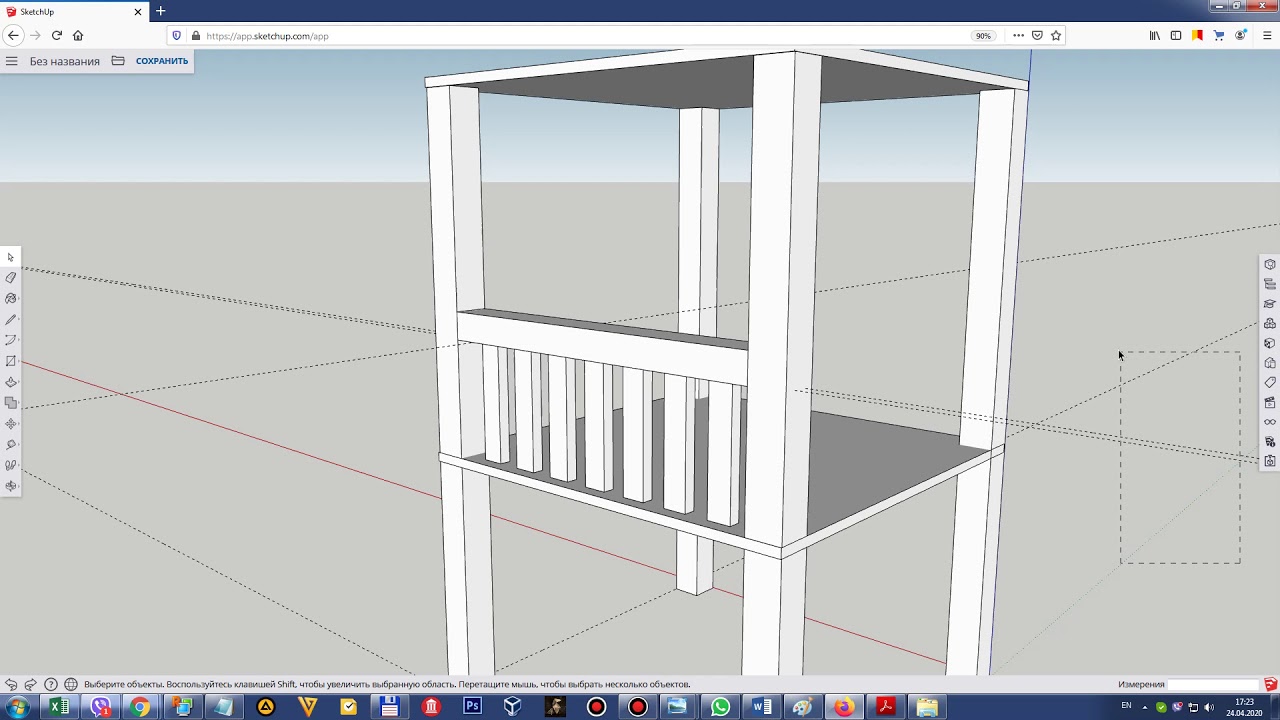The height and width of the screenshot is (720, 1280).
Task: Open the Materials panel
Action: coord(1270,343)
